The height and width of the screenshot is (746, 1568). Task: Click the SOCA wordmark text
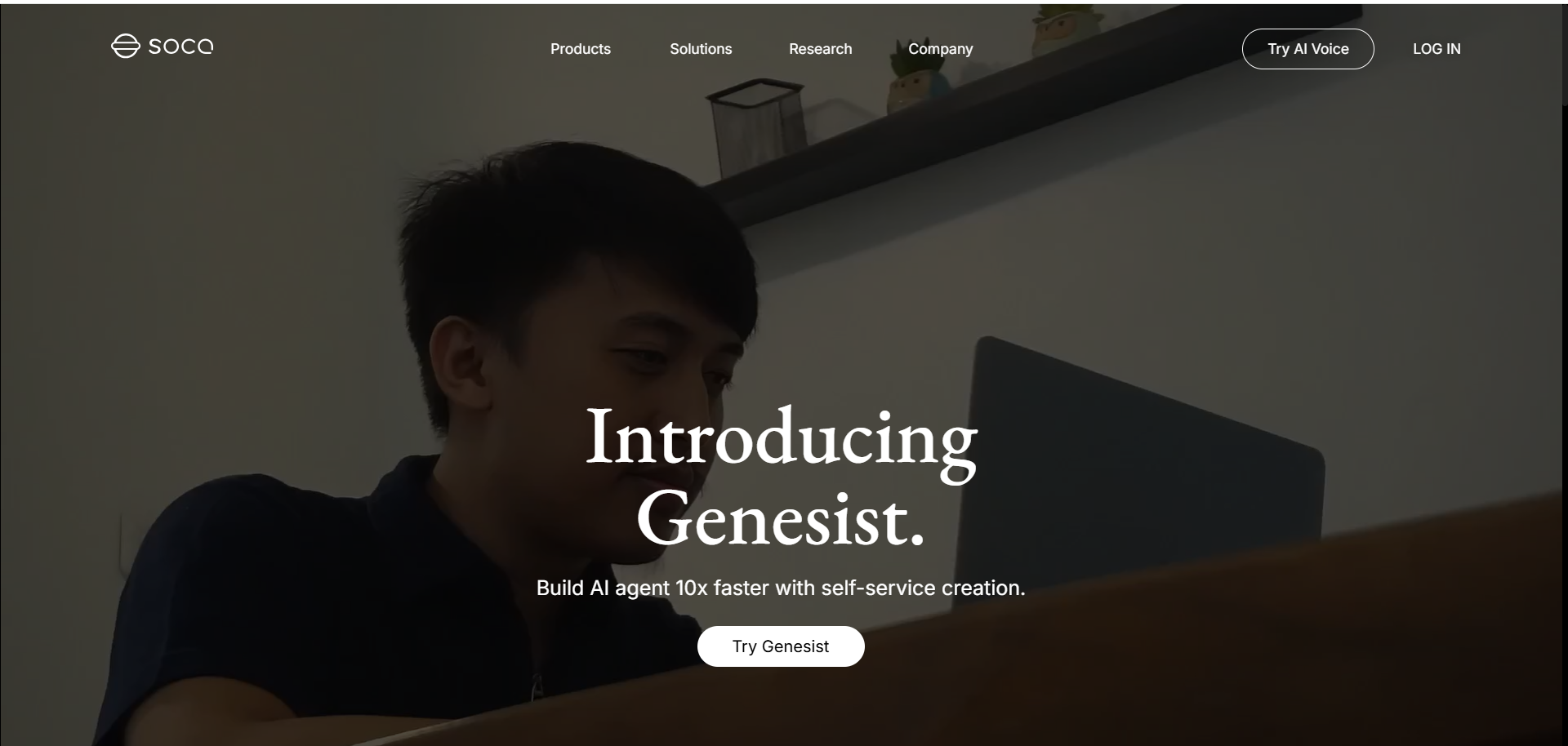click(180, 47)
